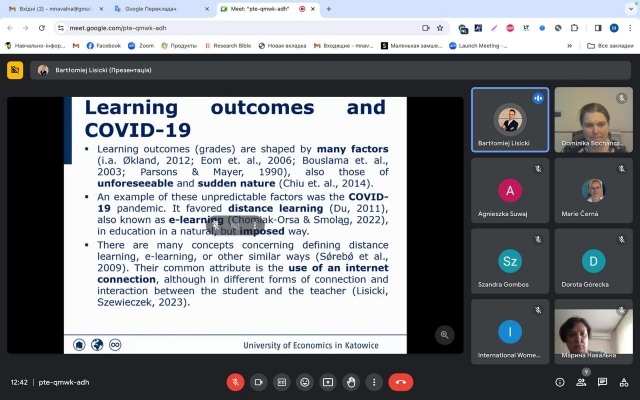Turn on closed captions
This screenshot has height=400, width=640.
pos(282,382)
